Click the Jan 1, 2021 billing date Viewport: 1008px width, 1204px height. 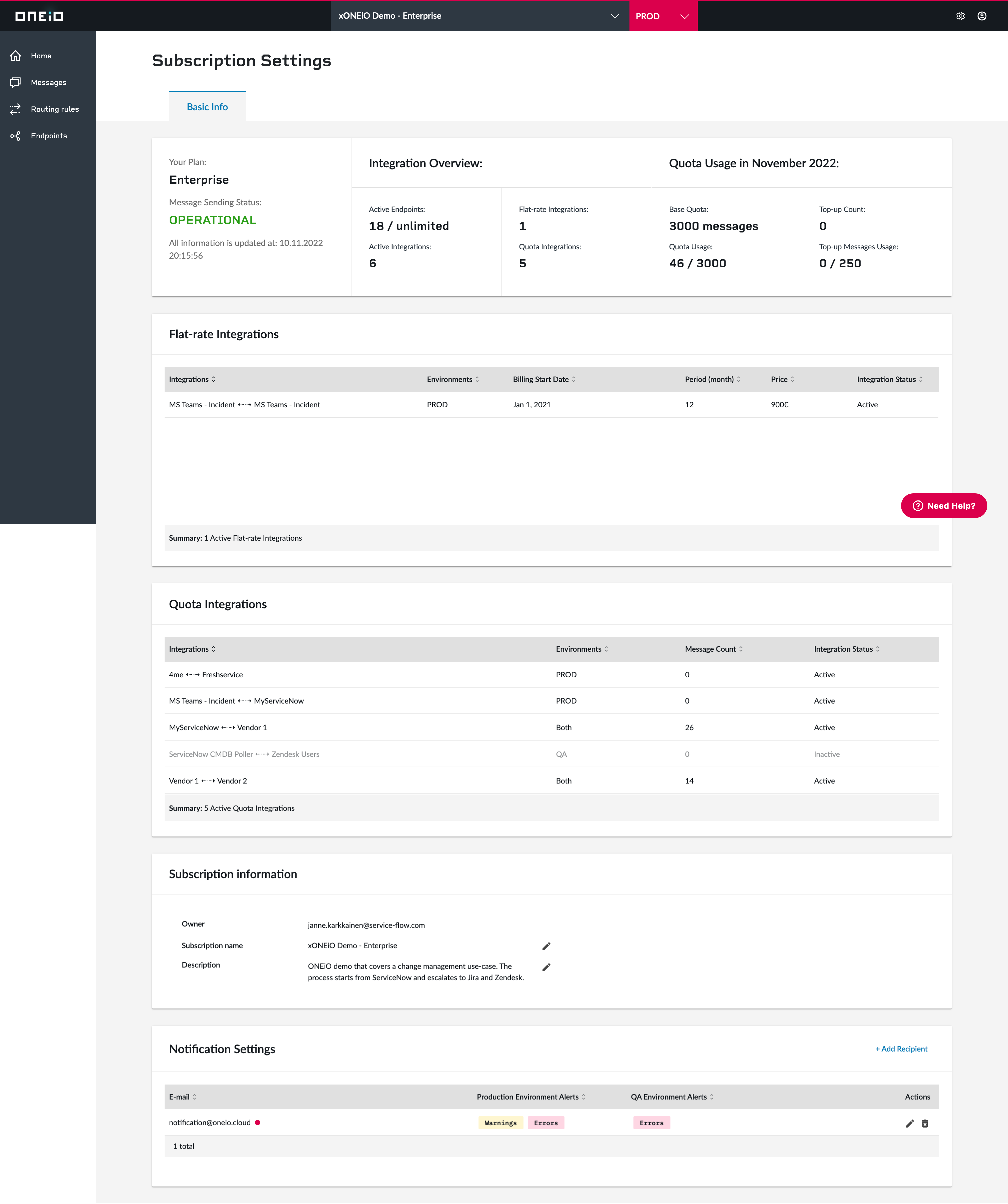[532, 405]
